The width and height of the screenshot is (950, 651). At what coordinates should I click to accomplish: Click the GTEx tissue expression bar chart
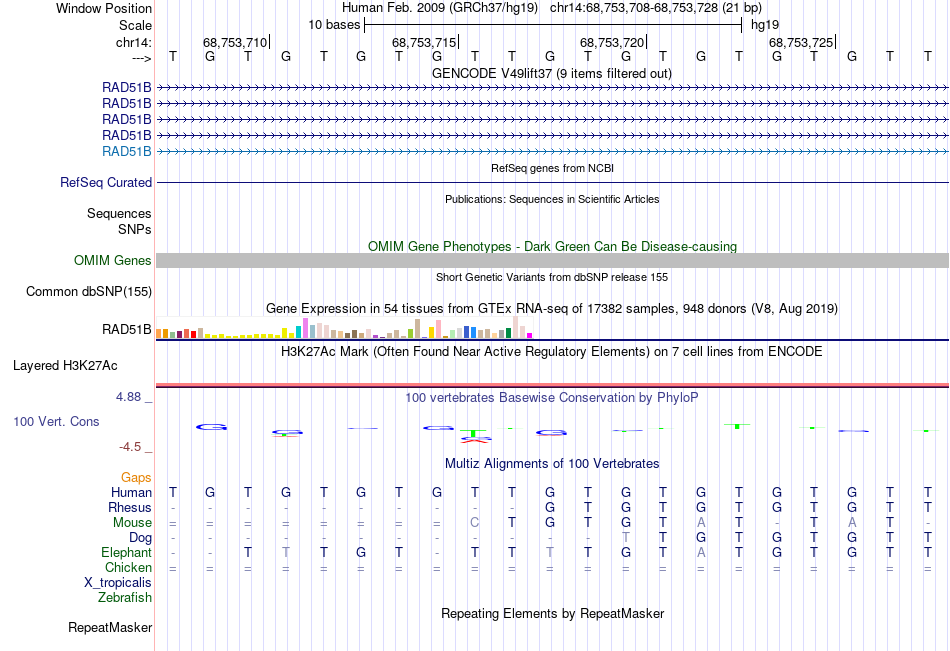(344, 327)
